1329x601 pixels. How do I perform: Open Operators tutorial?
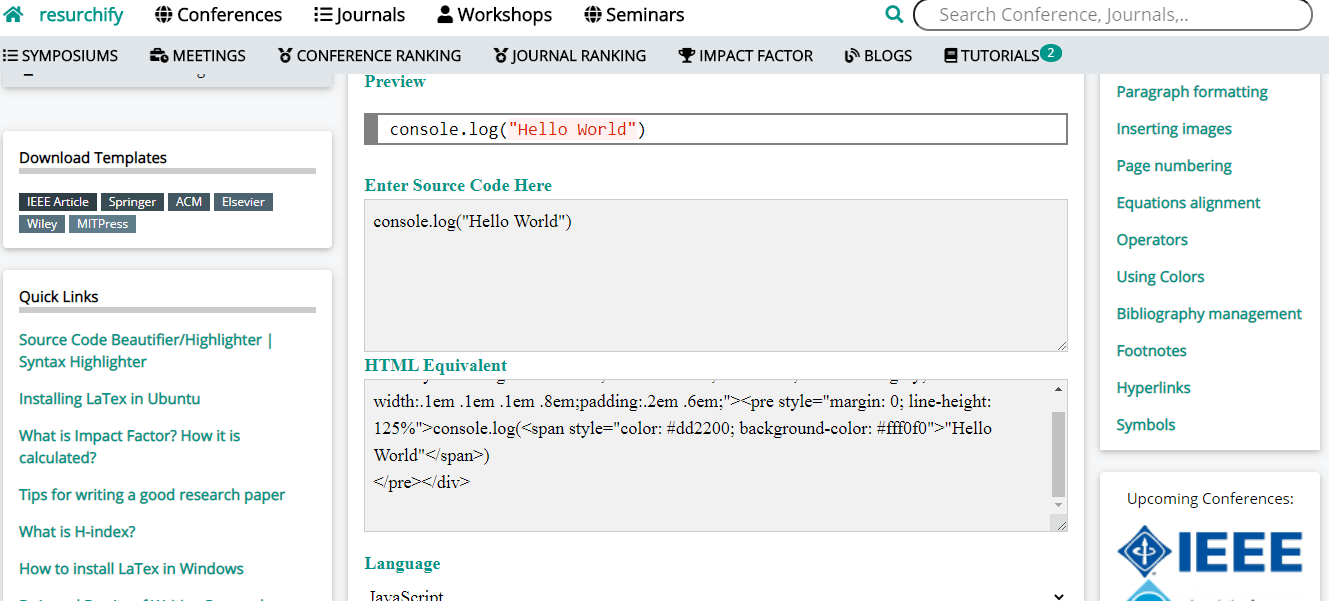[1152, 240]
